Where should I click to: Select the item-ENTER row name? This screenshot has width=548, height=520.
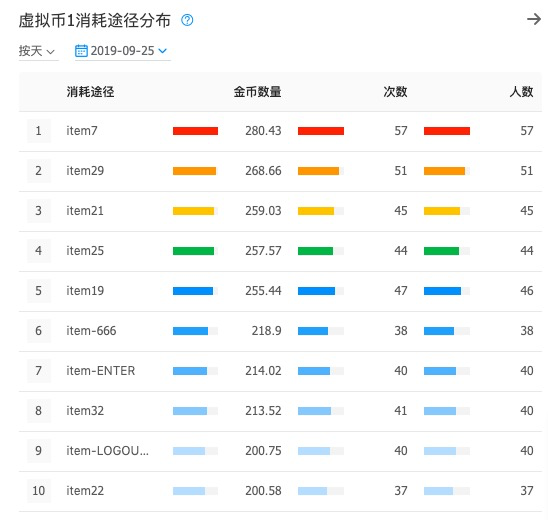click(101, 371)
